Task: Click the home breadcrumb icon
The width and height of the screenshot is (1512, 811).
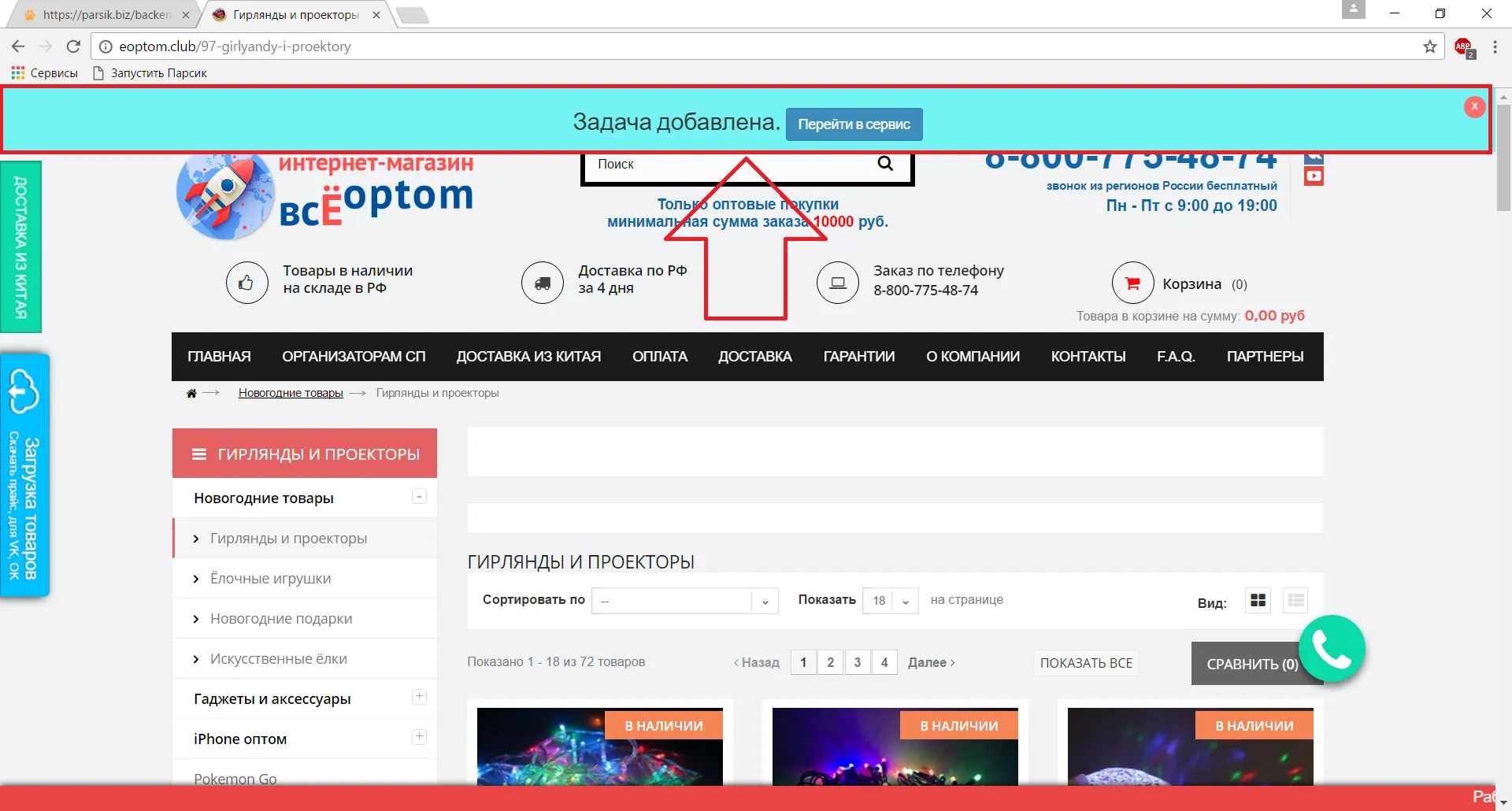Action: pyautogui.click(x=191, y=393)
